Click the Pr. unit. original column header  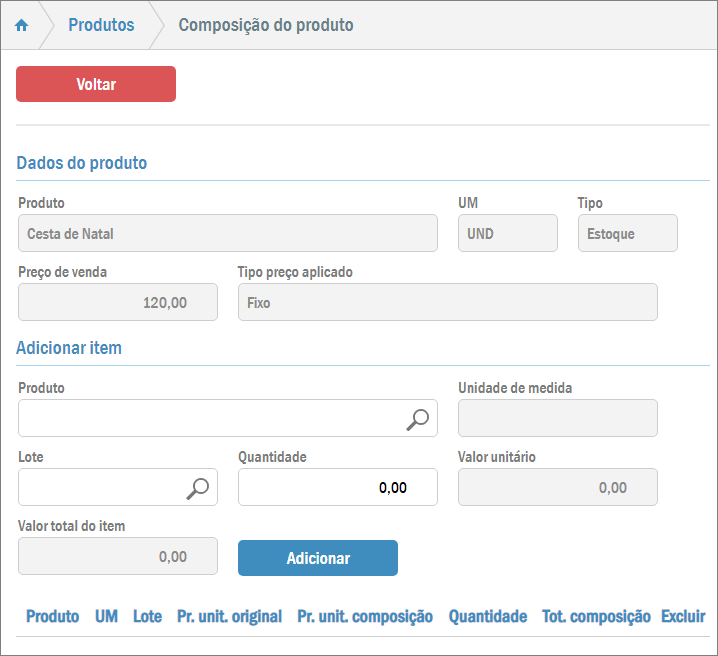tap(229, 616)
